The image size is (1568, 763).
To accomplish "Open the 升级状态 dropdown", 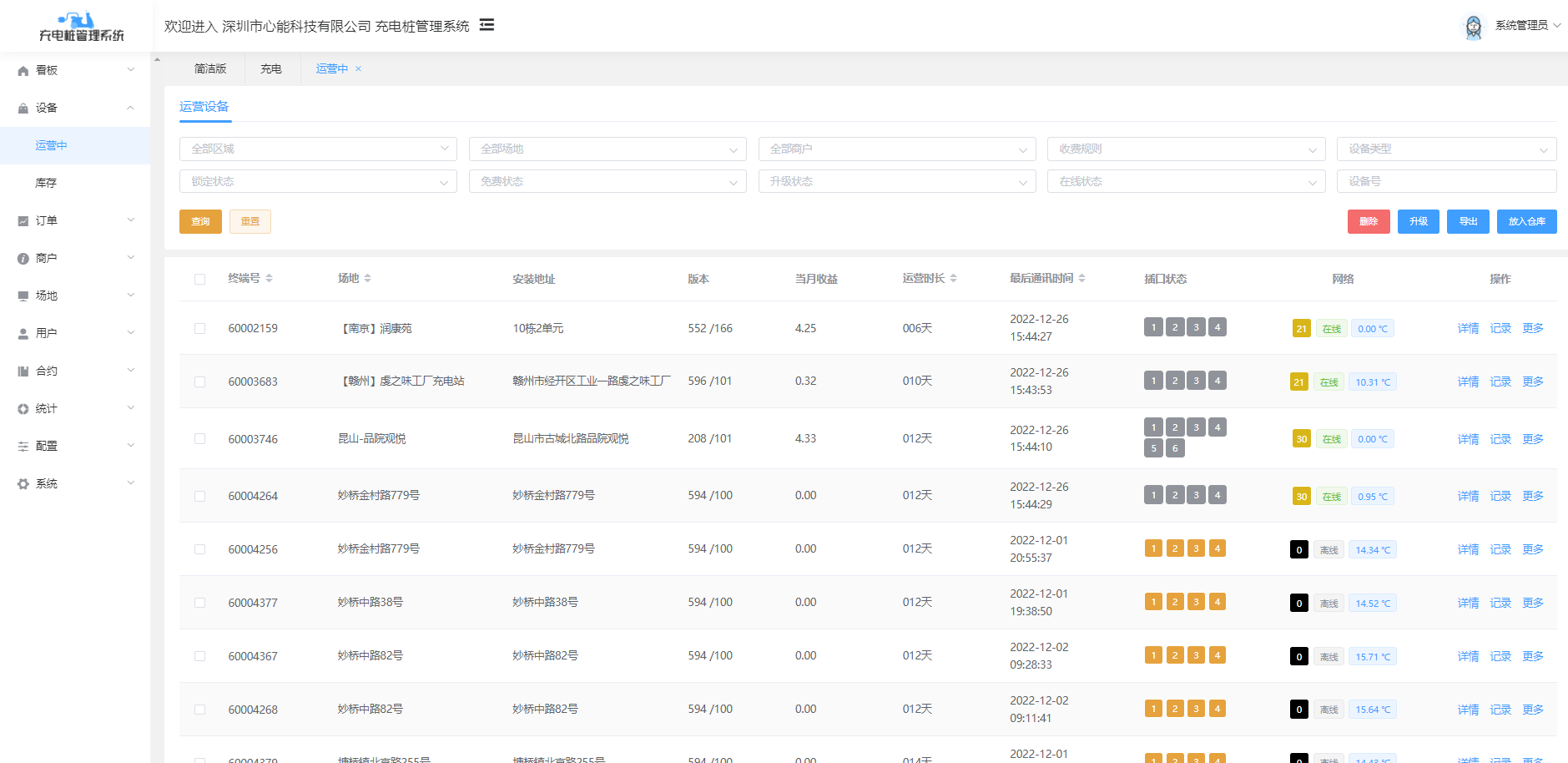I will pos(897,181).
